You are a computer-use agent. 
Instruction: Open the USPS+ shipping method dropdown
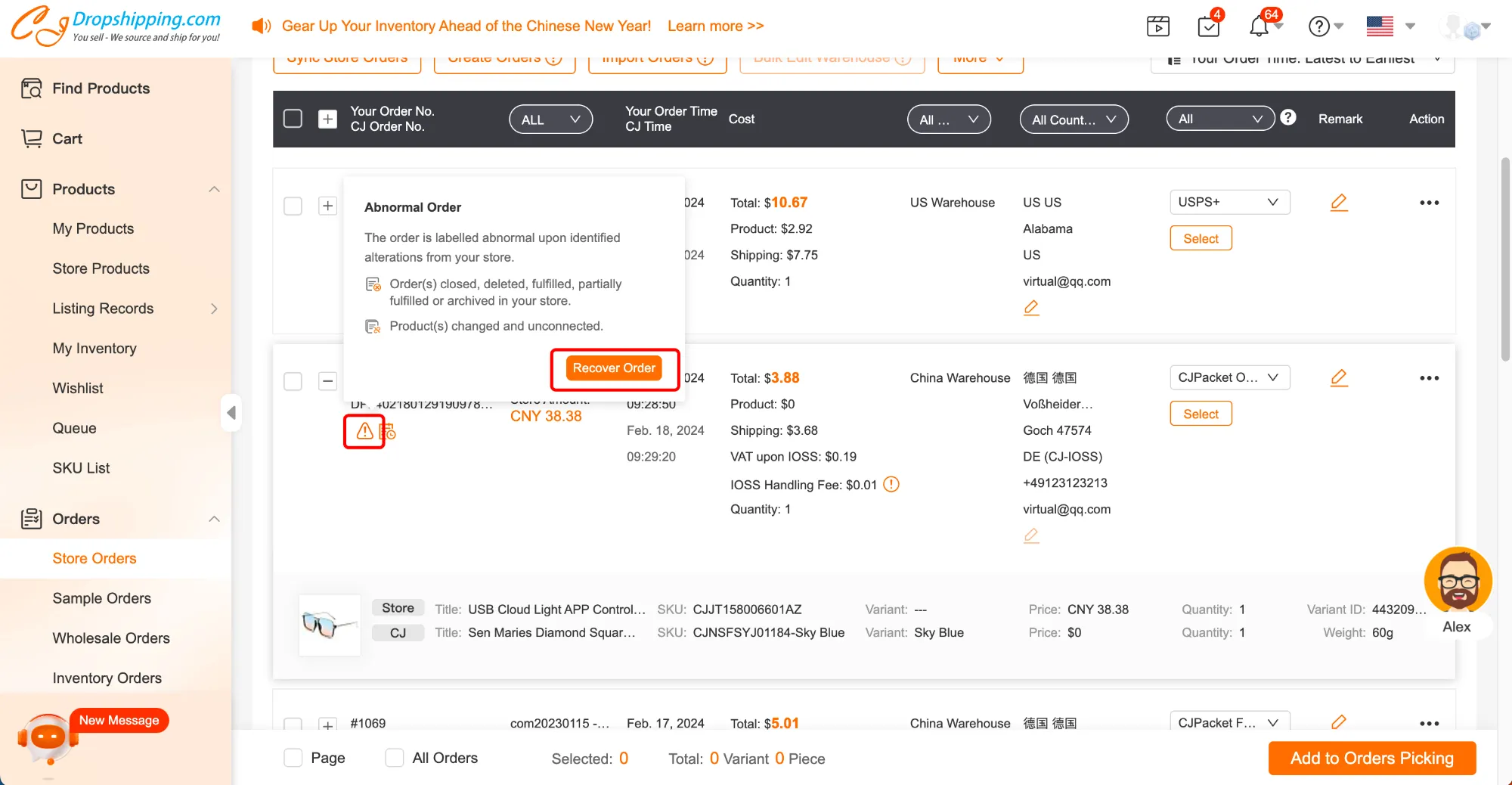tap(1228, 202)
